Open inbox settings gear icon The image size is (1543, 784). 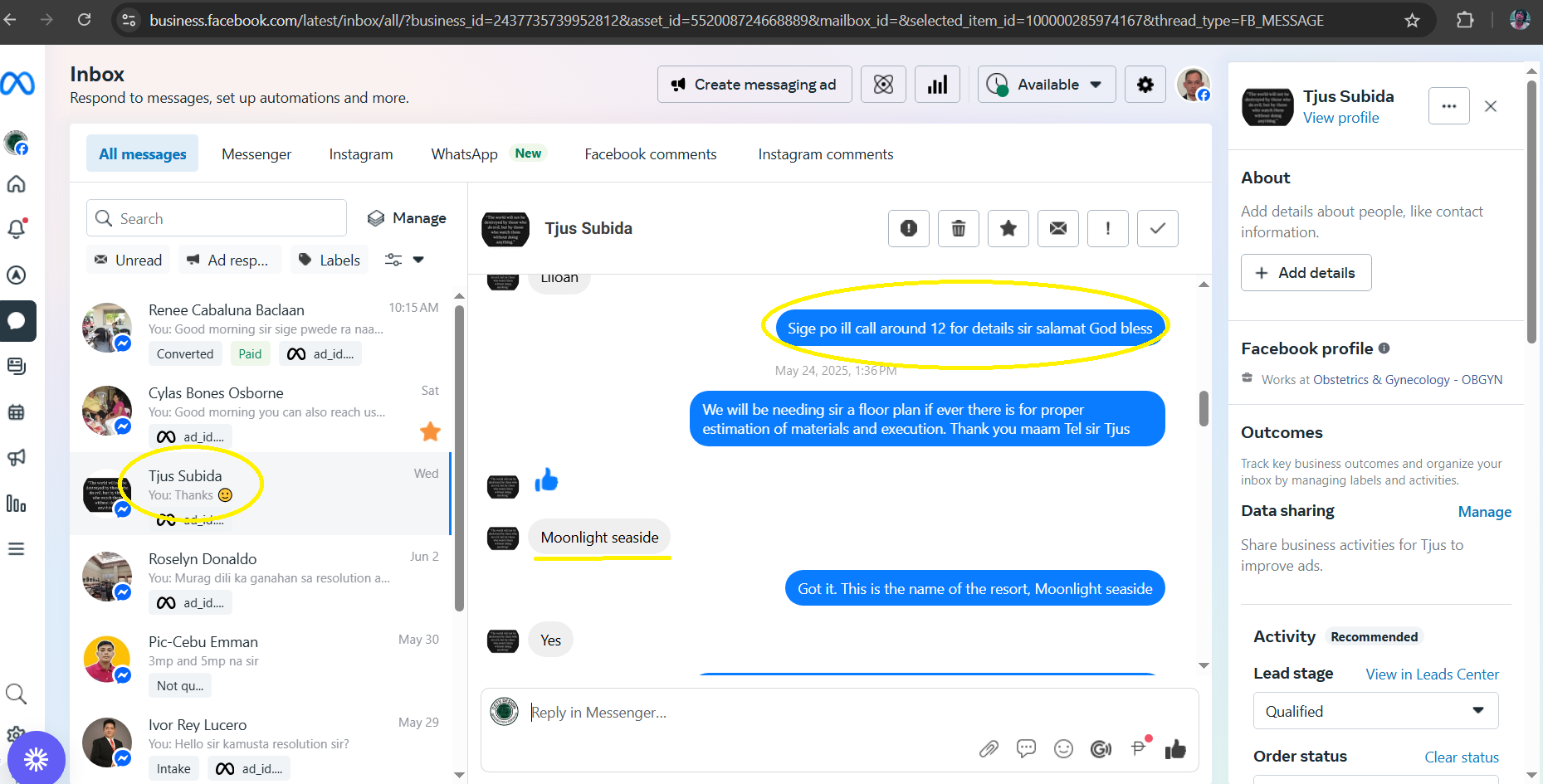pyautogui.click(x=1145, y=85)
